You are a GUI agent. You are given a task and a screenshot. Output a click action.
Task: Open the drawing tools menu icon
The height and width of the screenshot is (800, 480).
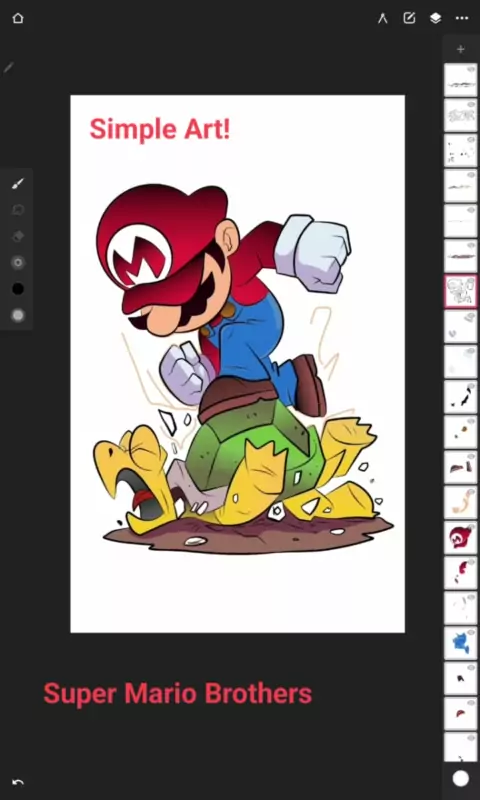(x=383, y=18)
